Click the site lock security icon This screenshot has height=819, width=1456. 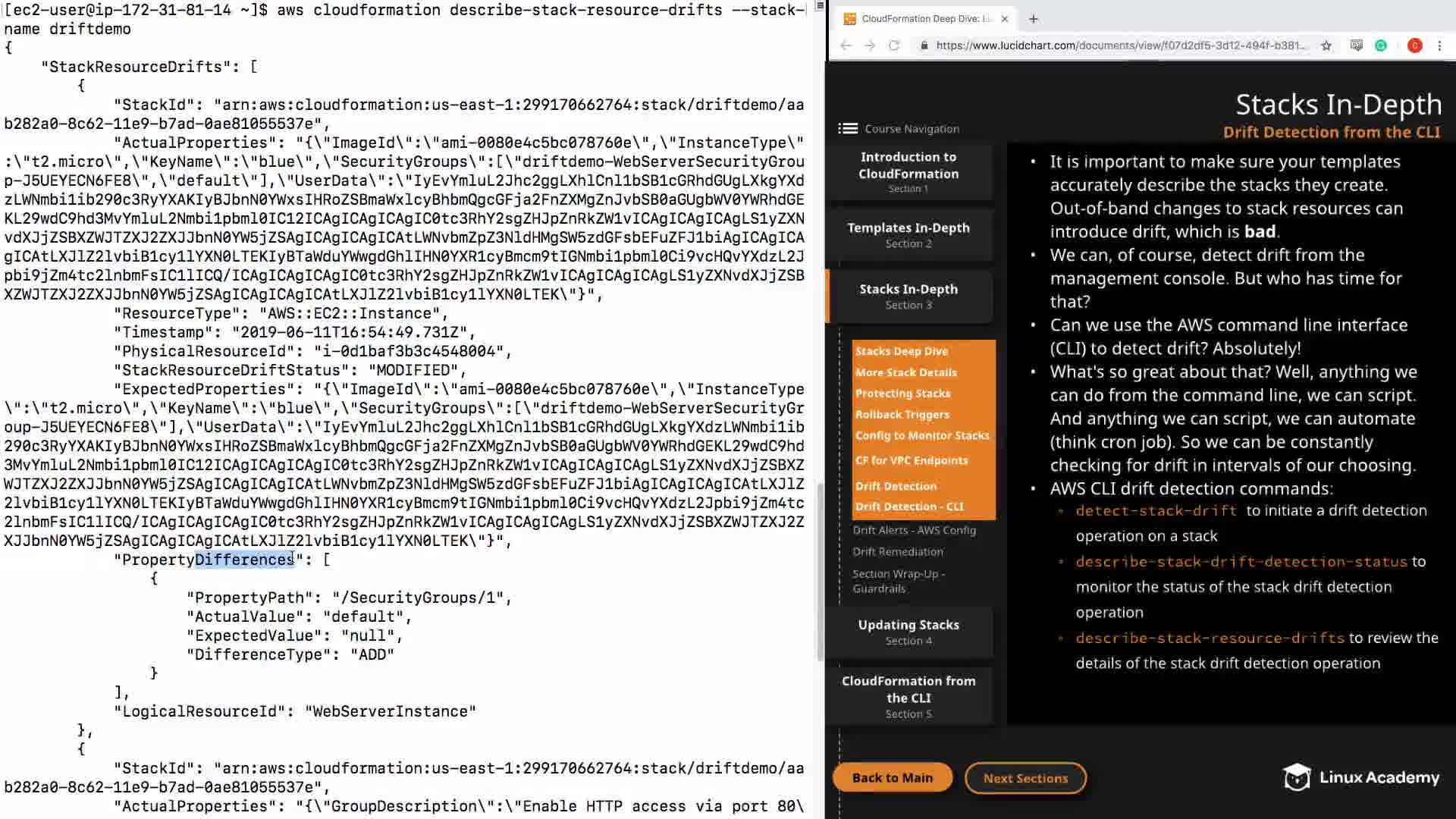pos(924,45)
